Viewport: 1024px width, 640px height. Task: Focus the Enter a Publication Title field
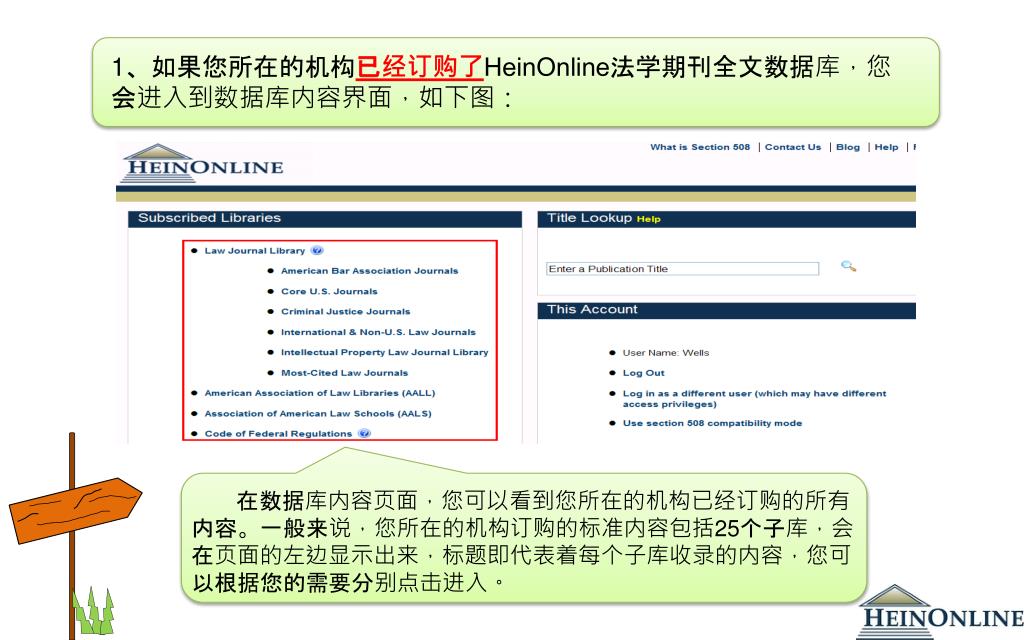(x=682, y=268)
